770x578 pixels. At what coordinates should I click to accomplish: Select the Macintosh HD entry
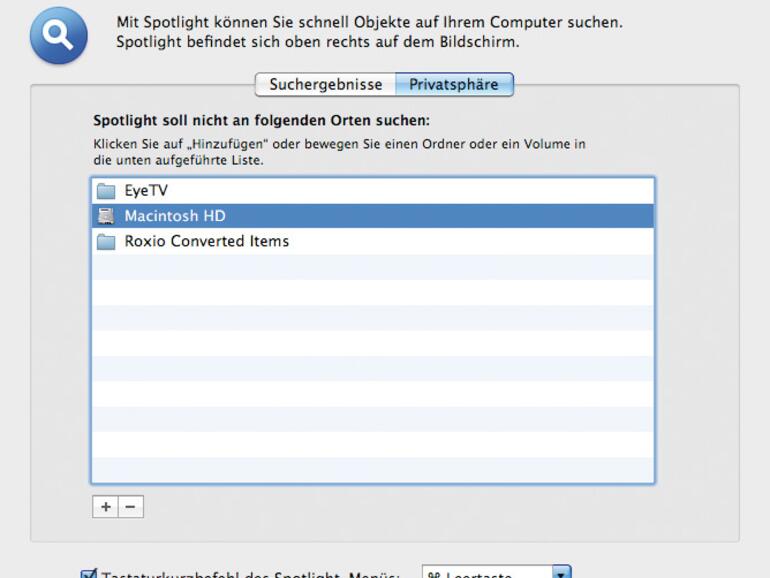373,216
